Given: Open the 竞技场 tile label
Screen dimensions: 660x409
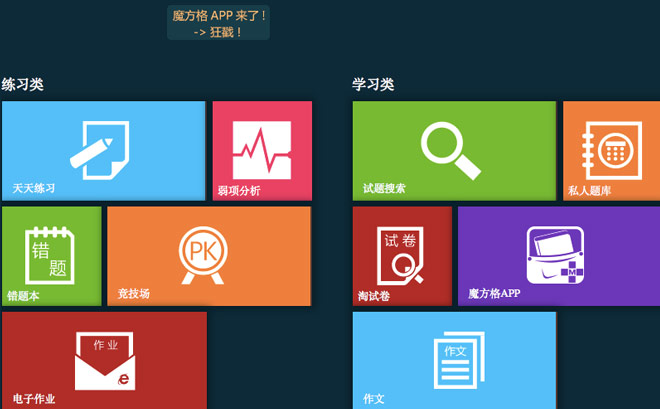Looking at the screenshot, I should (134, 294).
